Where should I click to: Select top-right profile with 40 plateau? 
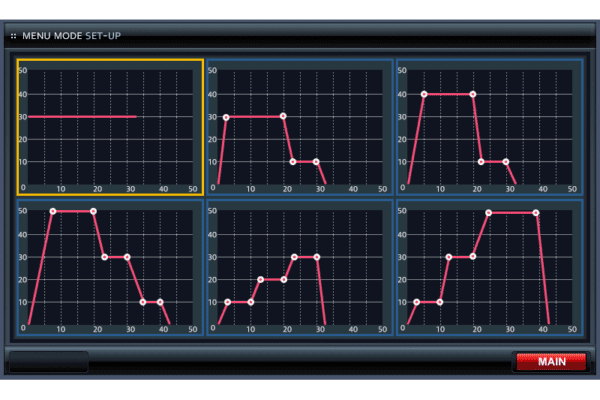489,127
